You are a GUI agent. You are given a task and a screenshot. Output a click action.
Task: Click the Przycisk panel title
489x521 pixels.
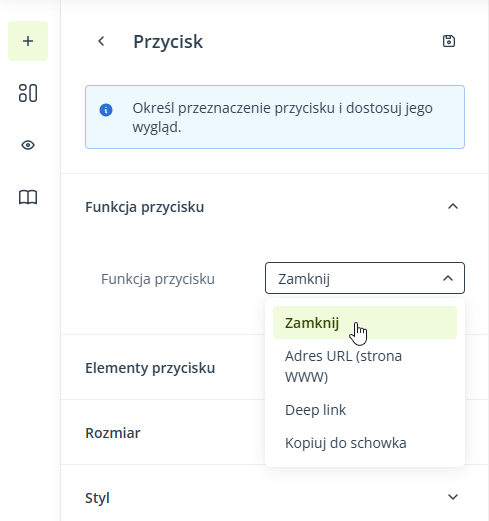click(168, 42)
